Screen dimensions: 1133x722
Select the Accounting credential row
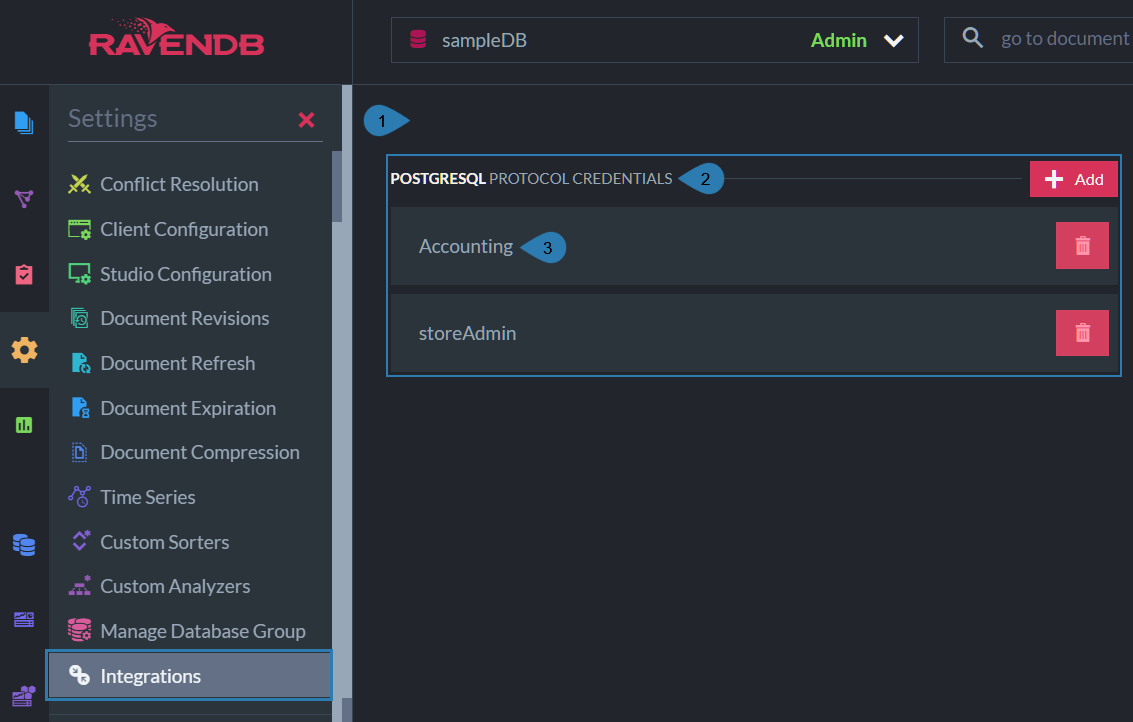pos(754,246)
